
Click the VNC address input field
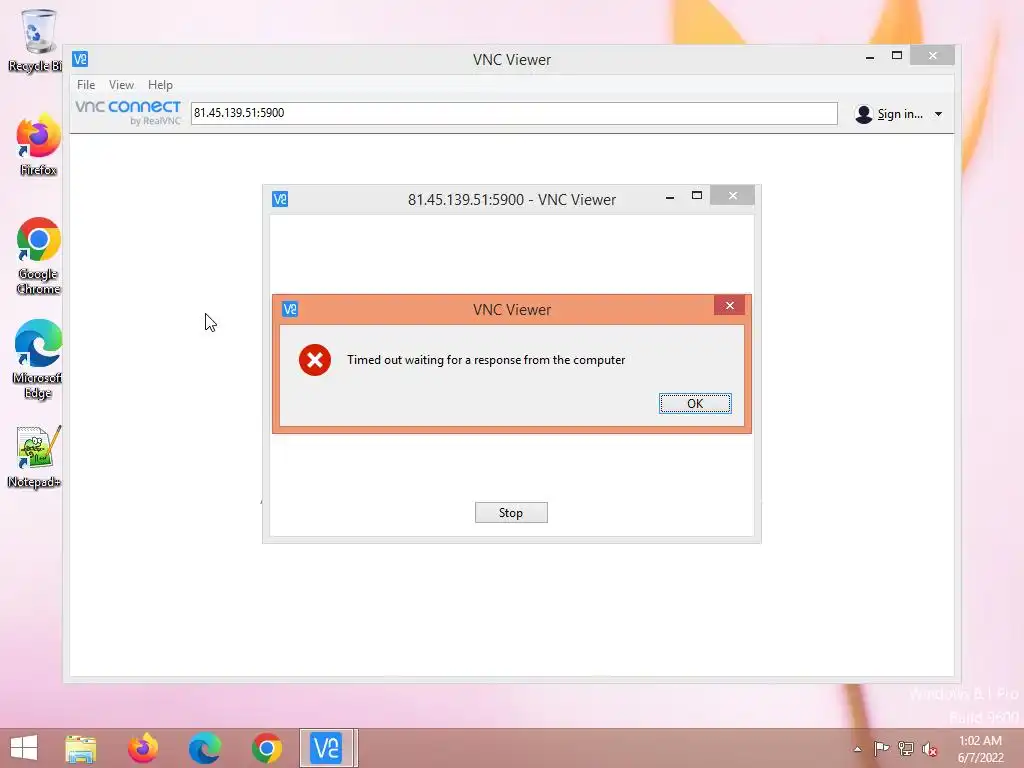514,113
